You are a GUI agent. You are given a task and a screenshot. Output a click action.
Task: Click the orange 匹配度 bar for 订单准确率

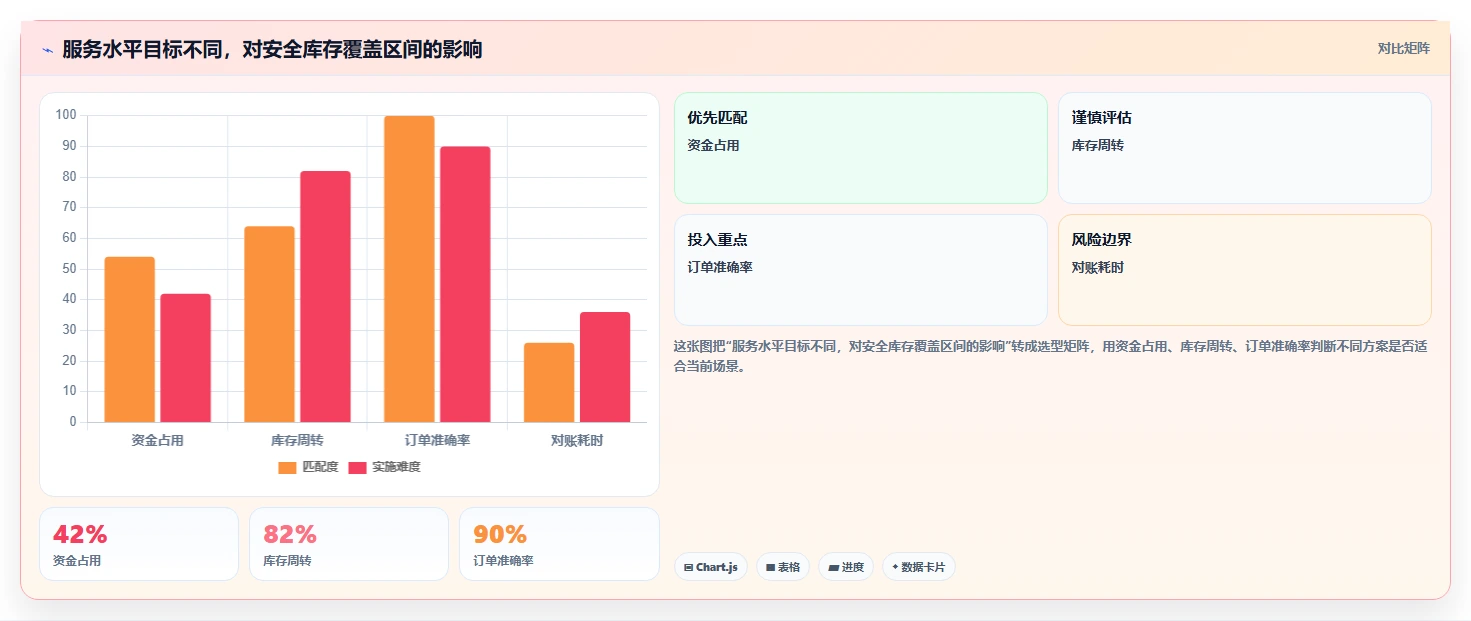point(410,269)
